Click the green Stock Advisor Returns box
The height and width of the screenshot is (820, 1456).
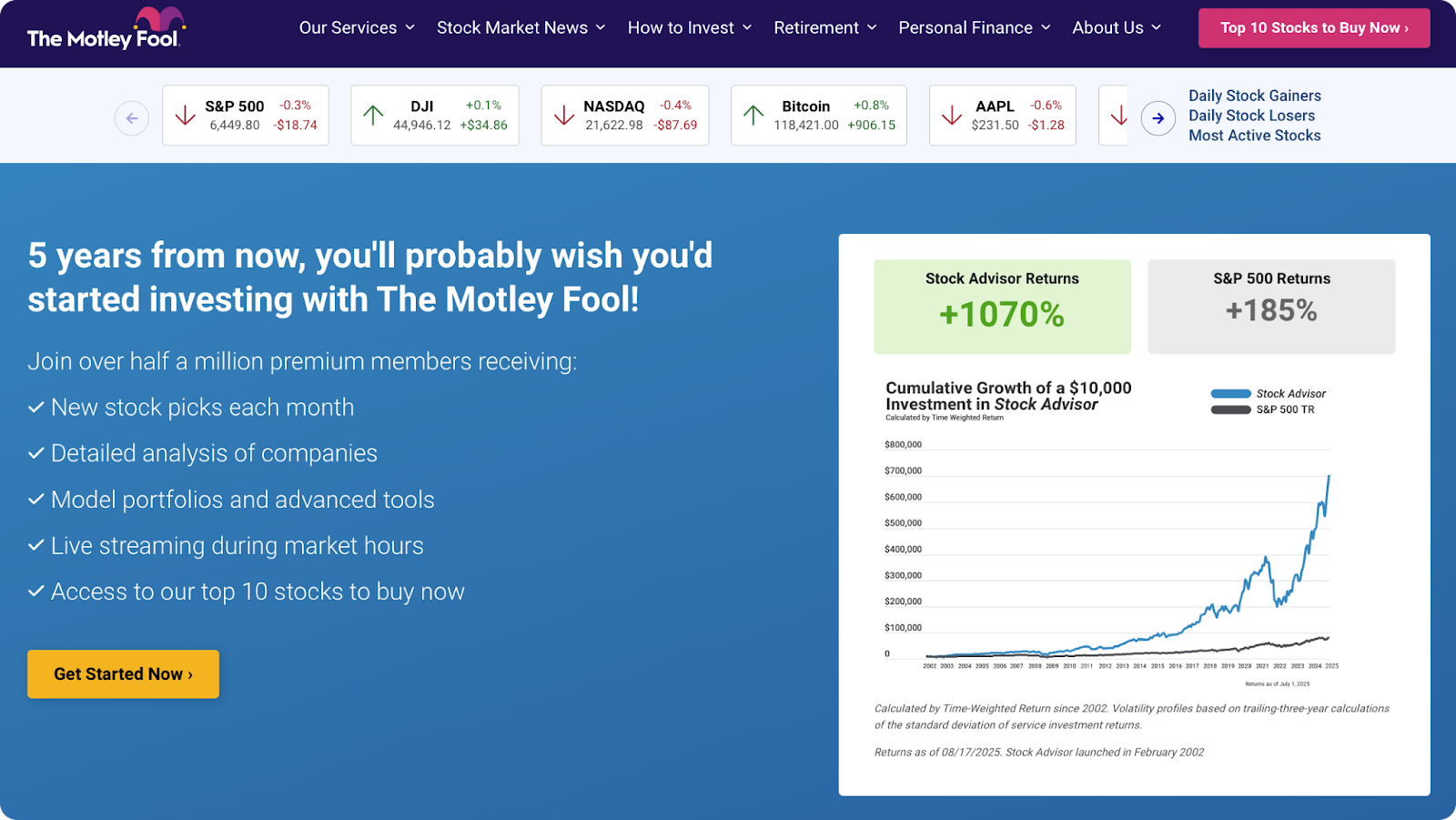point(1002,307)
